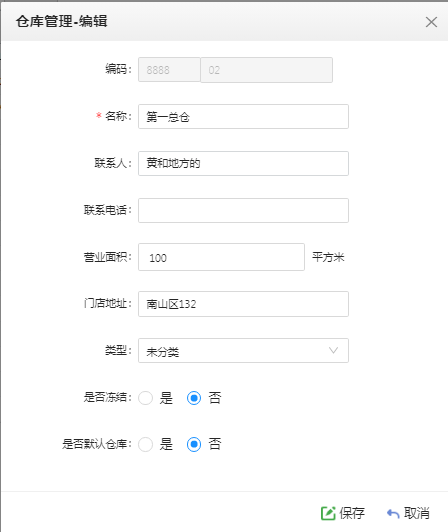
Task: Click the 保存 button text
Action: [352, 513]
